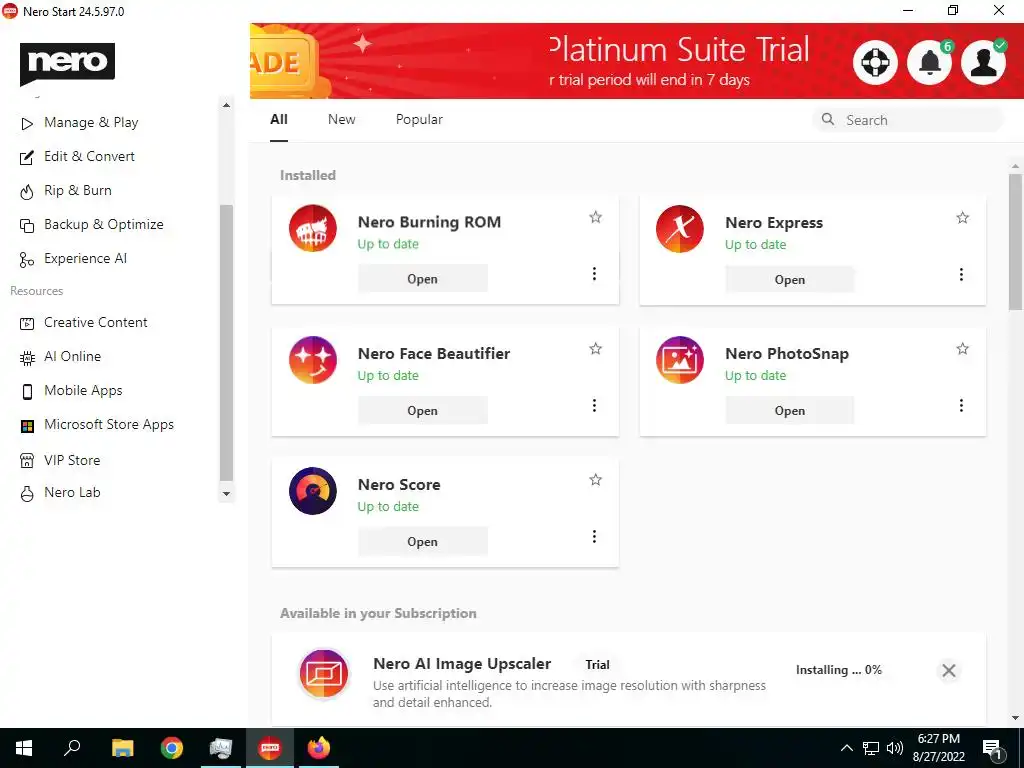The image size is (1024, 768).
Task: Click the Installing ... 0% status text
Action: (x=839, y=670)
